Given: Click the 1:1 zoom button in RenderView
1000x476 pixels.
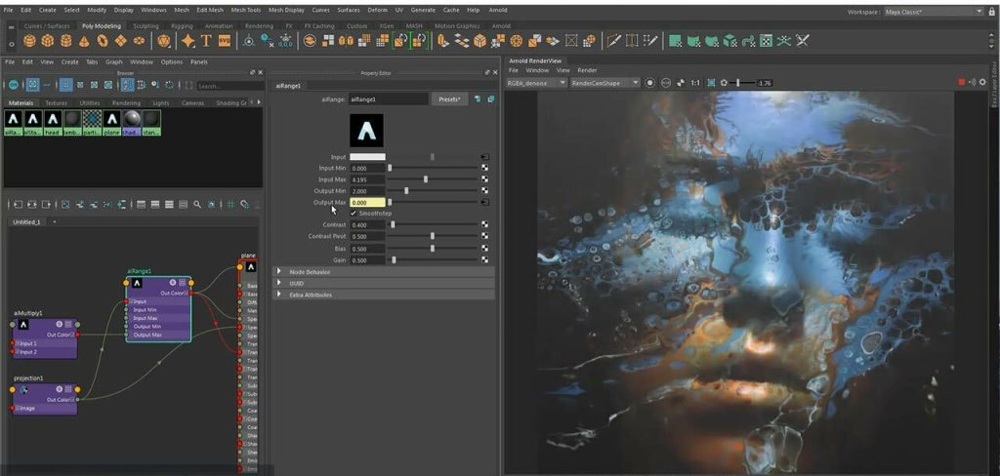Looking at the screenshot, I should pos(694,82).
